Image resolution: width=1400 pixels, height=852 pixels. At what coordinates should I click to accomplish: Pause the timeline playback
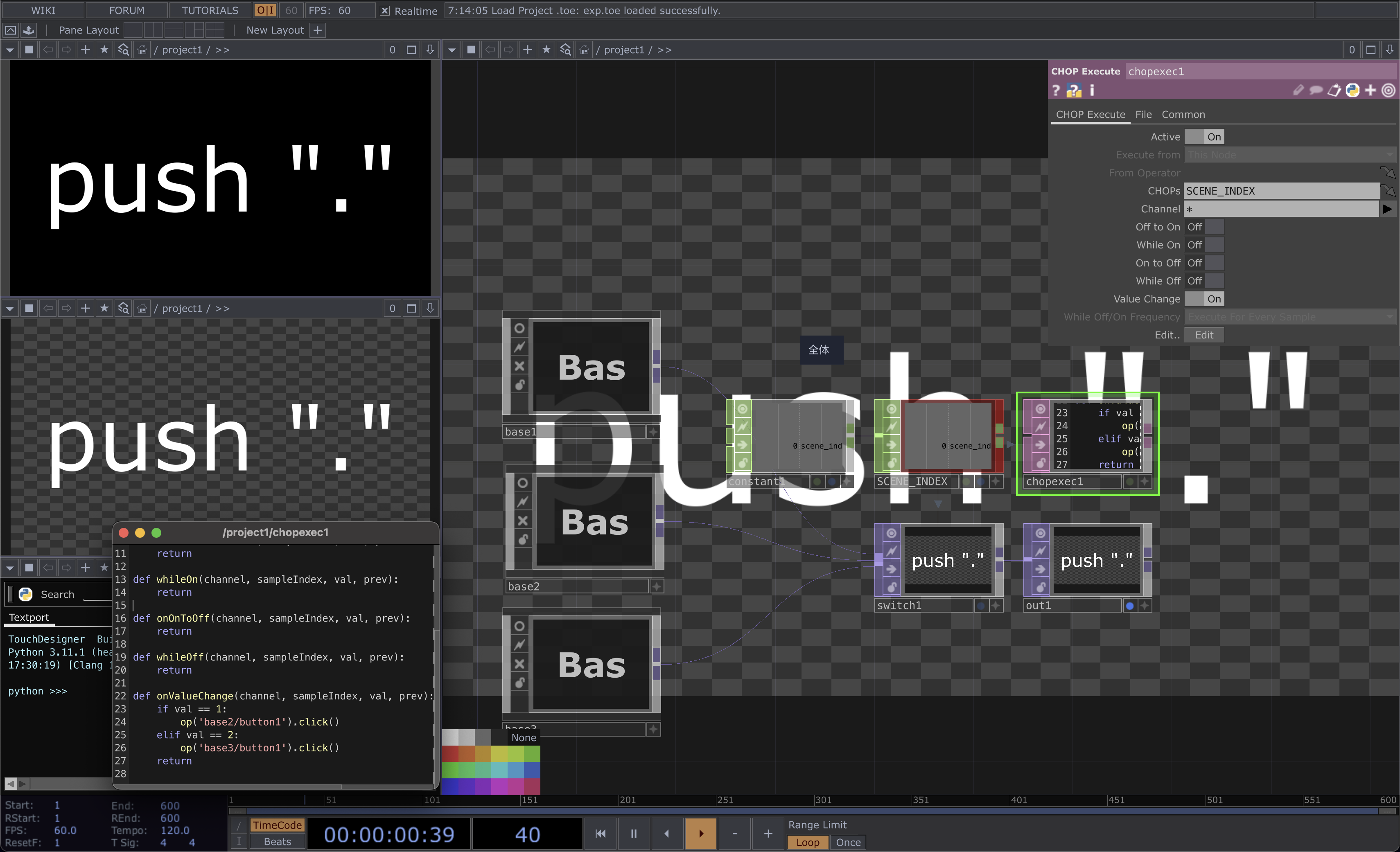pos(633,833)
